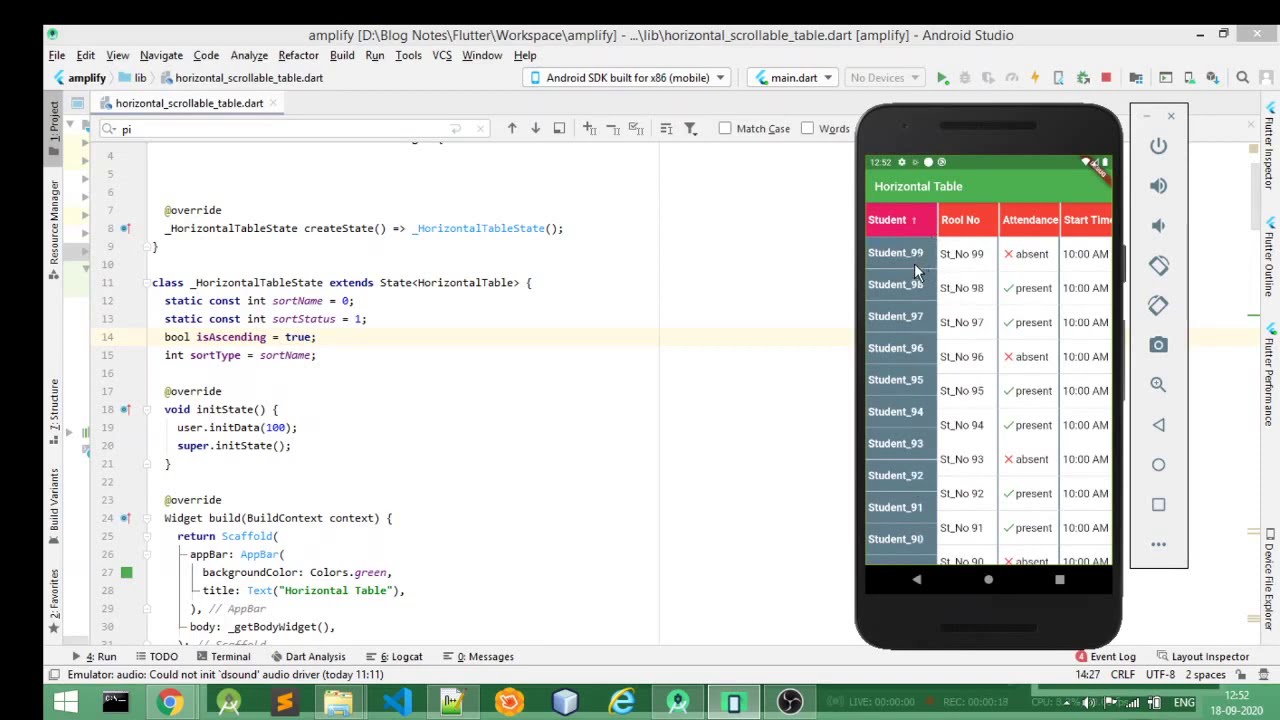Click the Flutter hot reload lightning icon
The height and width of the screenshot is (720, 1280).
1035,78
